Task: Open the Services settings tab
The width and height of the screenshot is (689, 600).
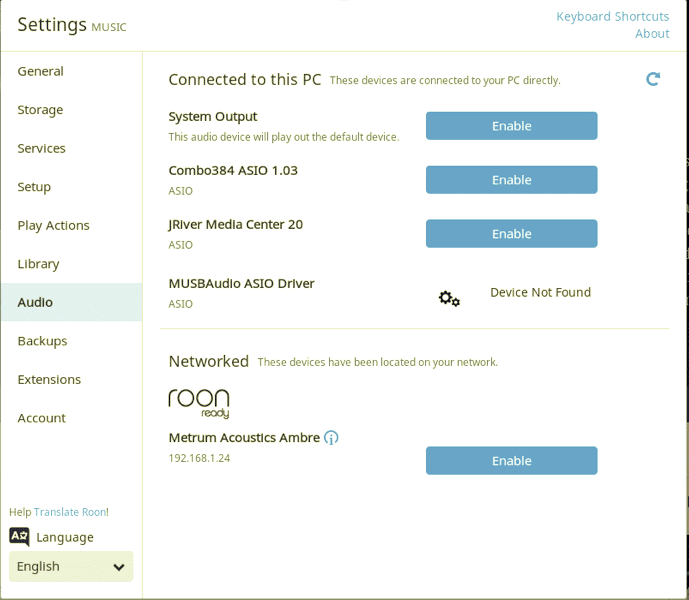Action: (x=72, y=149)
